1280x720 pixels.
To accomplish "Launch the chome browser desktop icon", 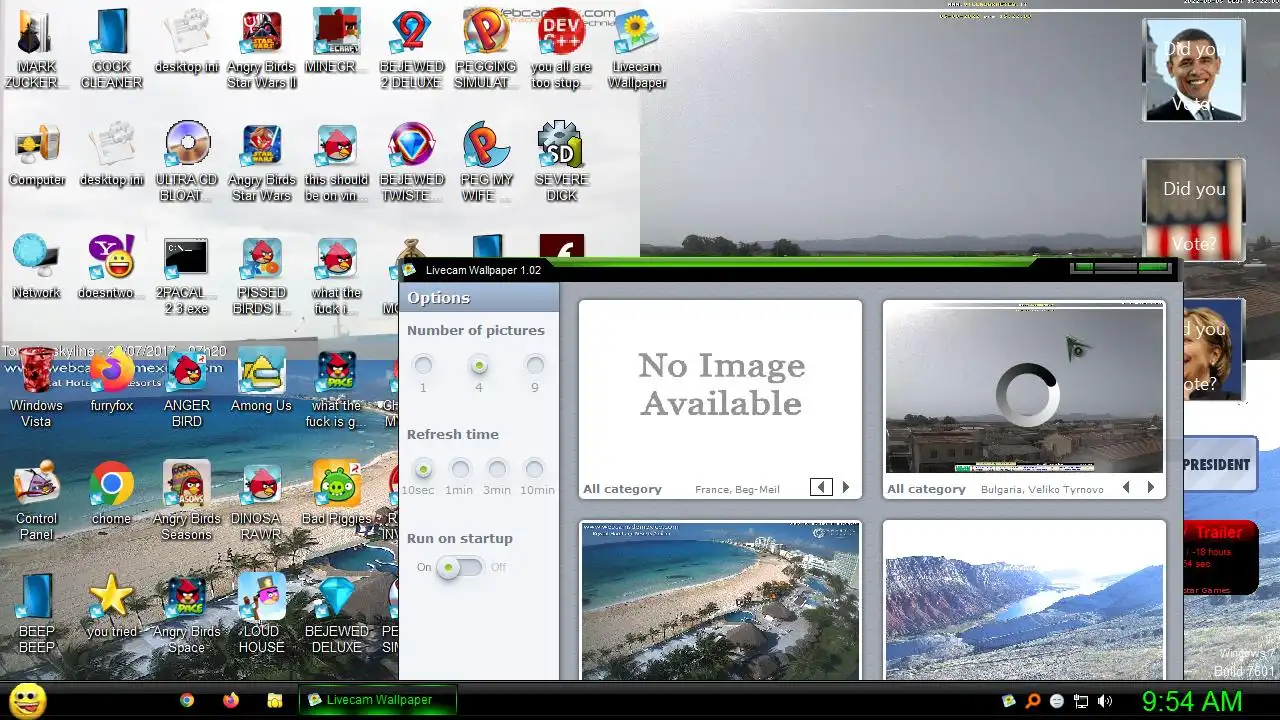I will [x=111, y=494].
